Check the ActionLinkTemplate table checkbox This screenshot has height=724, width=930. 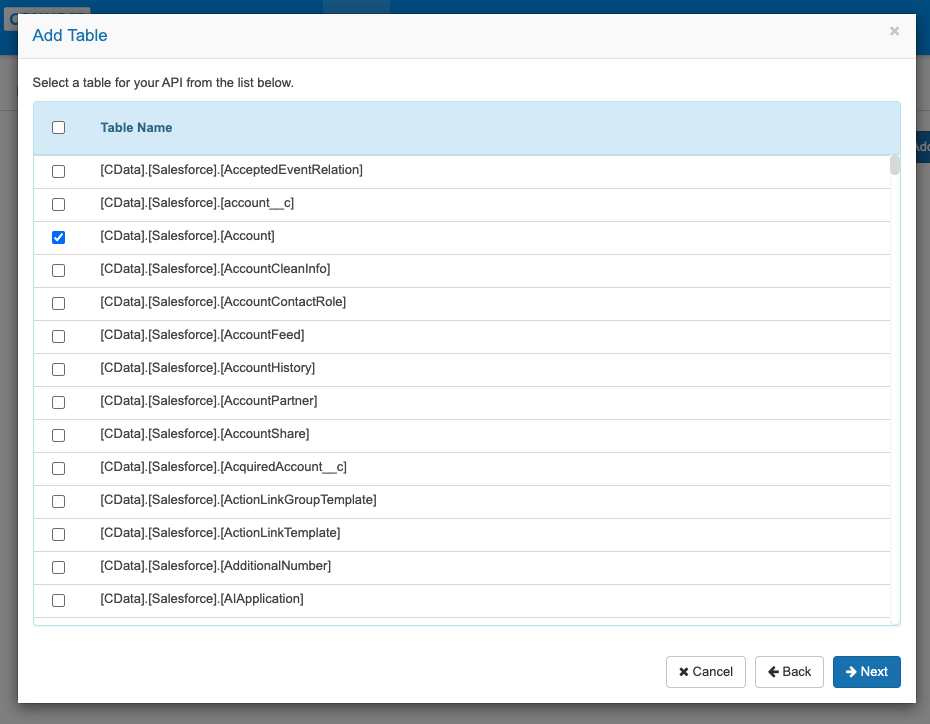(x=59, y=534)
